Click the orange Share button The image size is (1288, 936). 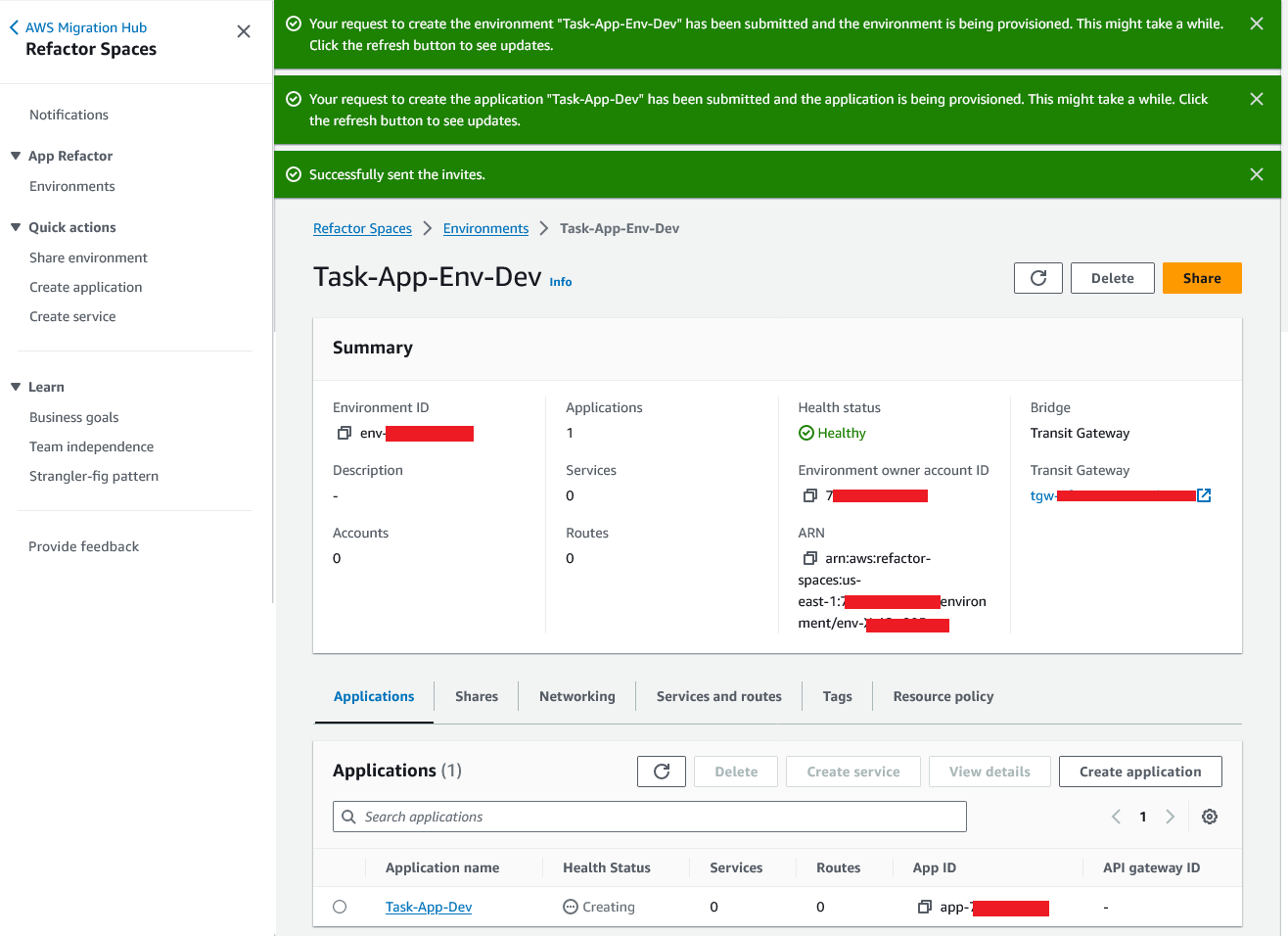pyautogui.click(x=1202, y=278)
